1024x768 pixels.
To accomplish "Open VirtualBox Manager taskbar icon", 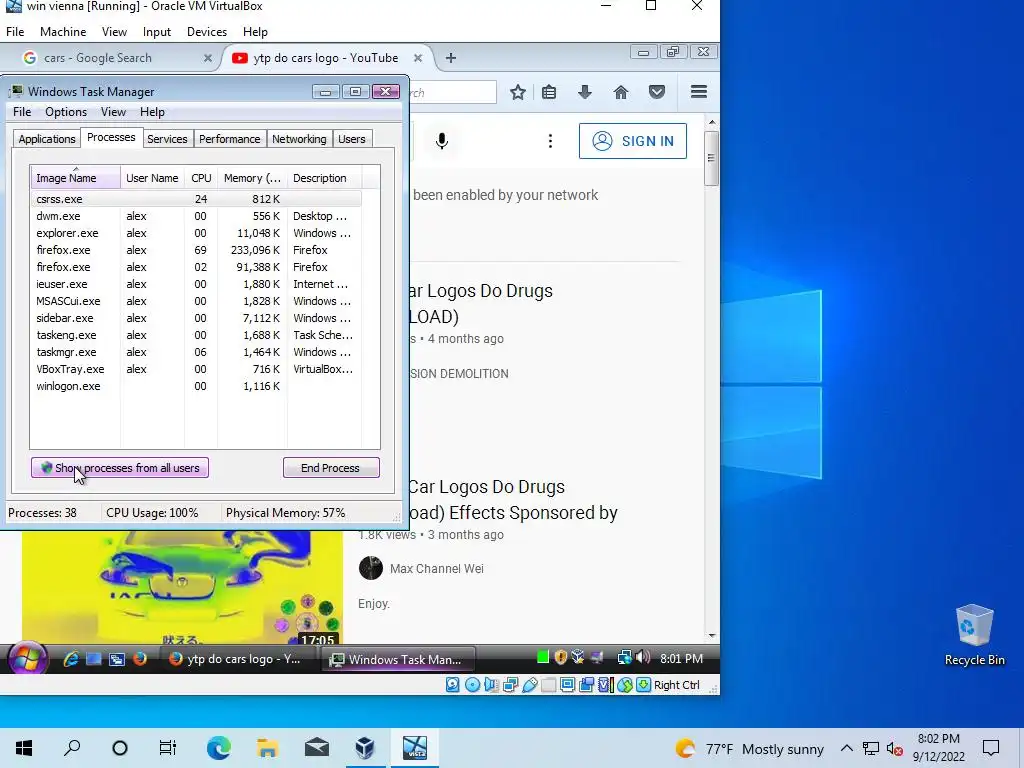I will pyautogui.click(x=365, y=748).
